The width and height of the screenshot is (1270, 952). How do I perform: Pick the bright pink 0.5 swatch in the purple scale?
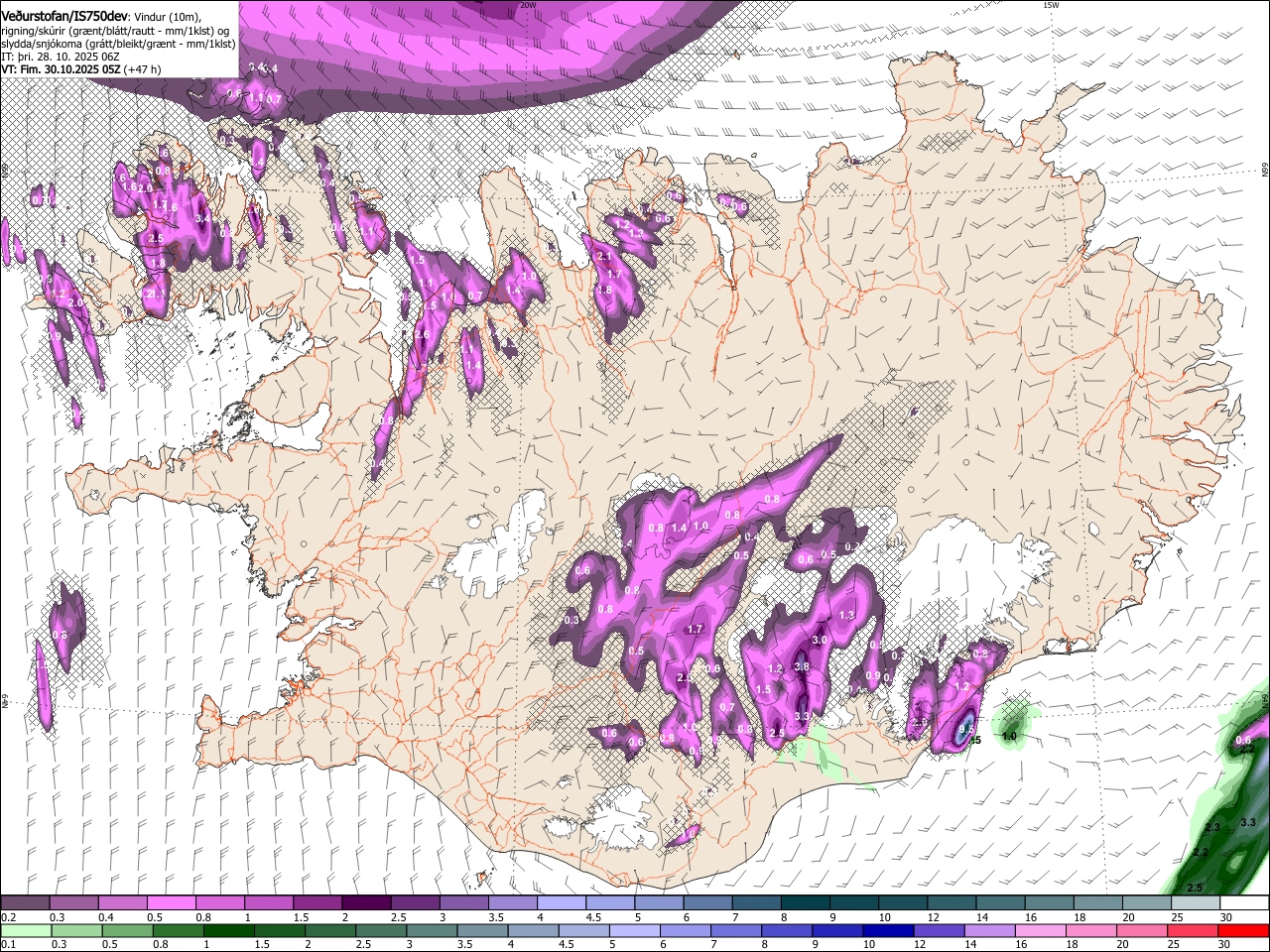click(171, 902)
